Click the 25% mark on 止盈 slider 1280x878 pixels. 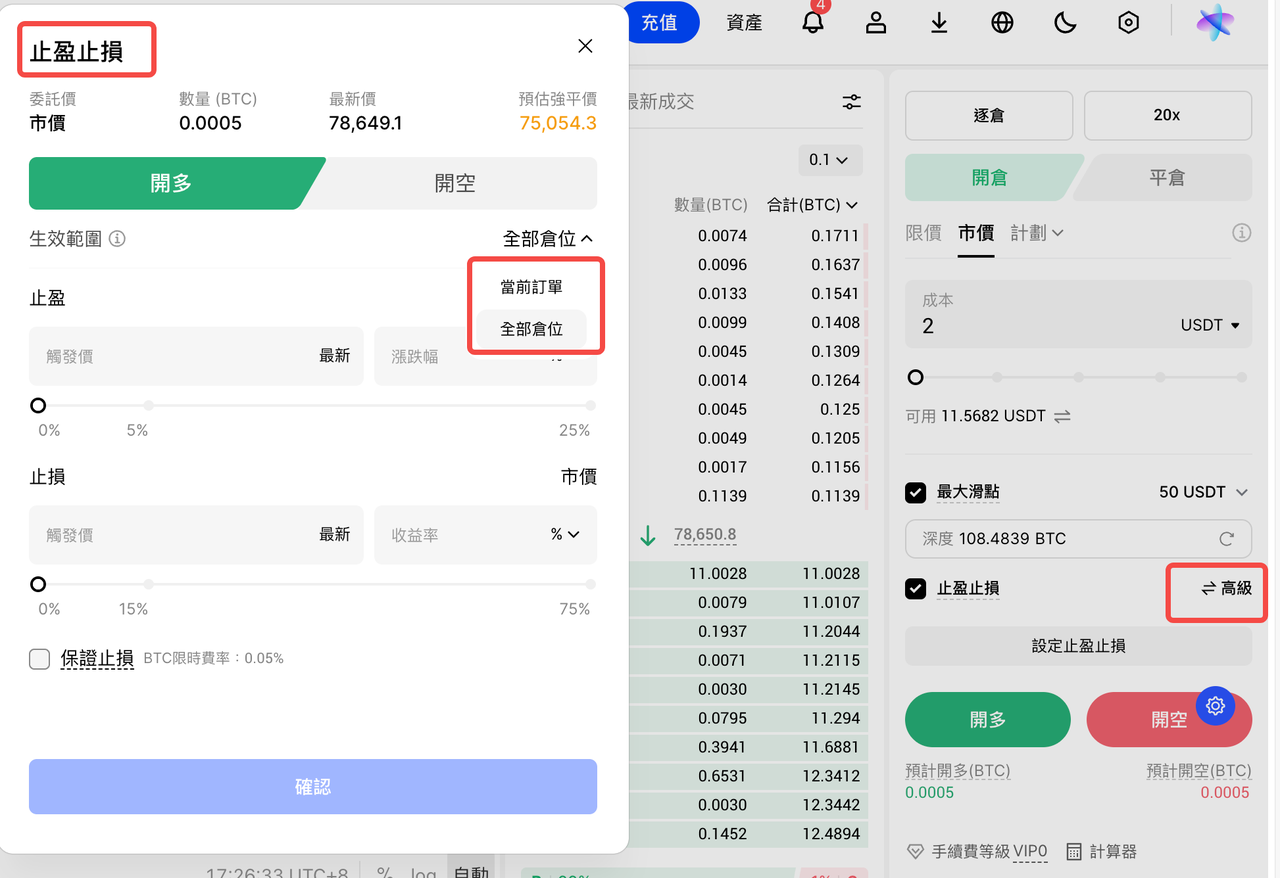pos(591,406)
